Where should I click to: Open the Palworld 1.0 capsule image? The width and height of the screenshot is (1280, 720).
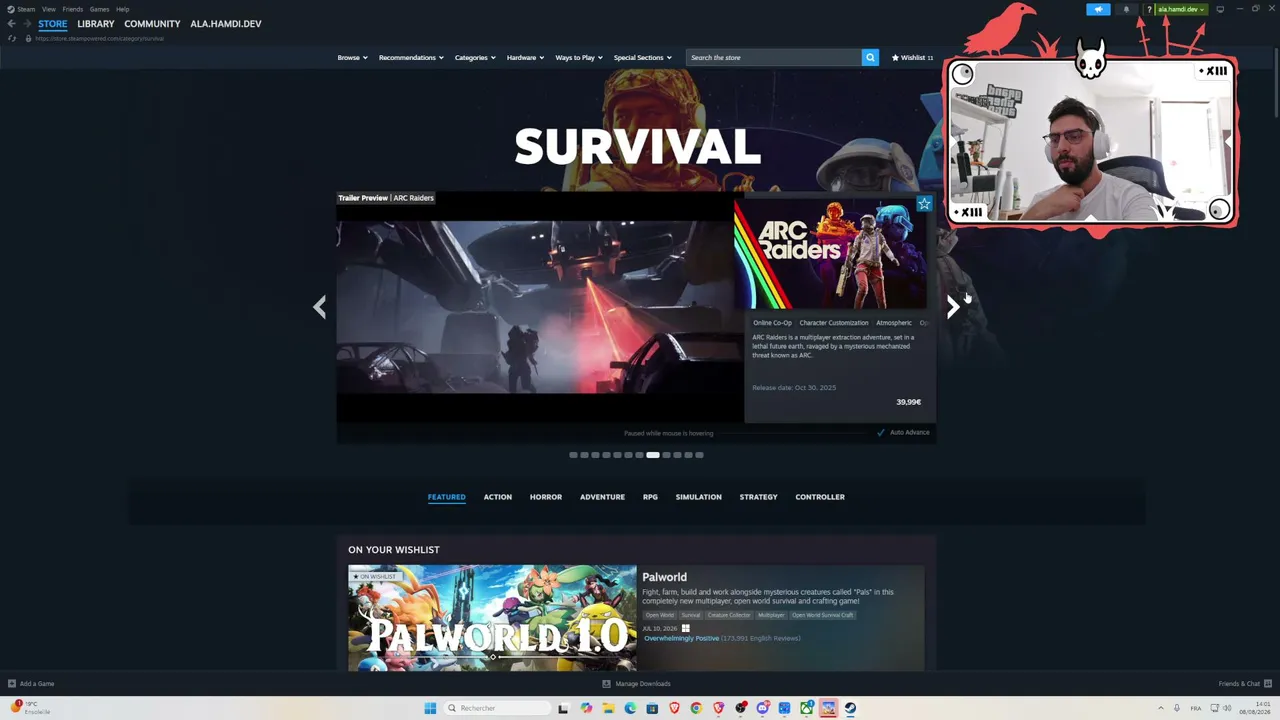click(492, 618)
